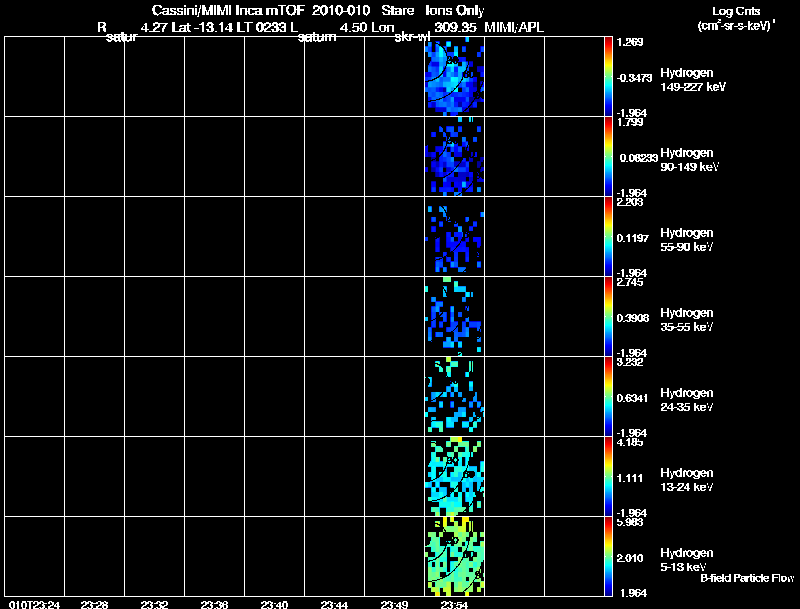Select the 'Hydrogen 13-24 keV' label
Image resolution: width=800 pixels, height=609 pixels.
pos(687,480)
